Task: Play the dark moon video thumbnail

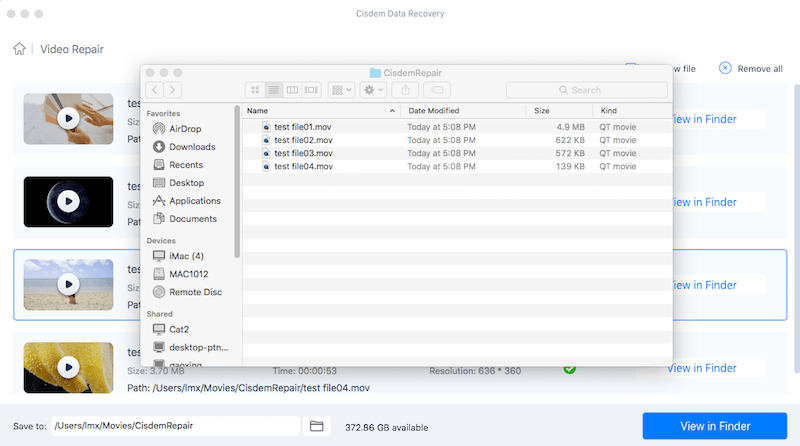Action: tap(68, 202)
